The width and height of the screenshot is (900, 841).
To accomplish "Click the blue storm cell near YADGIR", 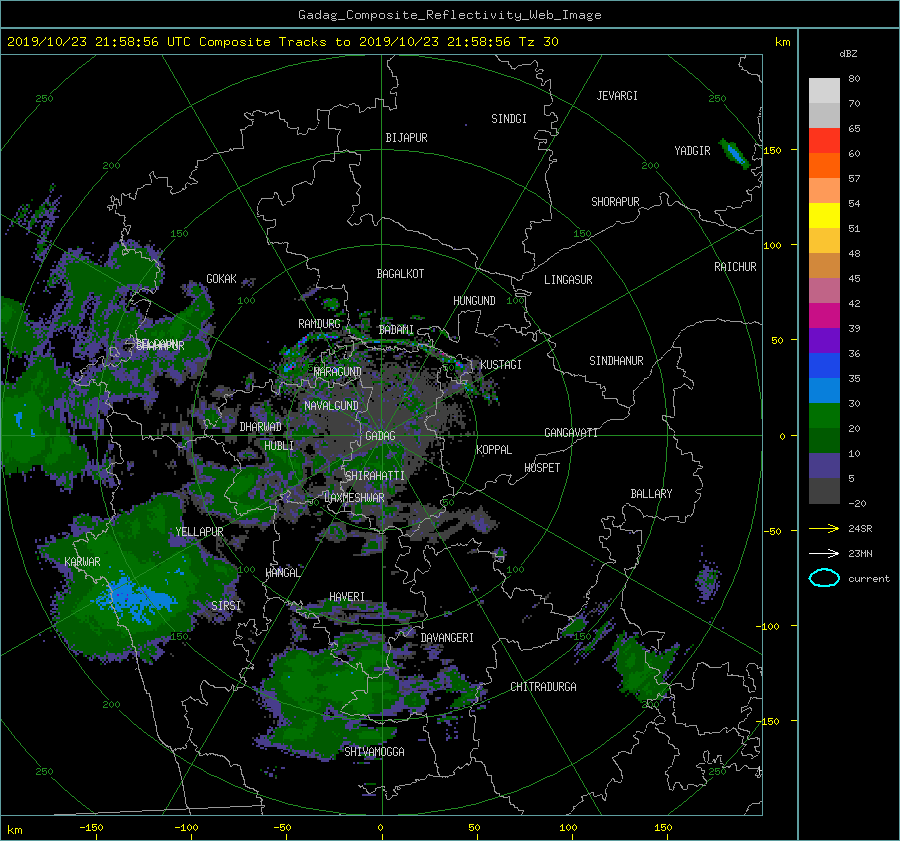I will [x=735, y=154].
